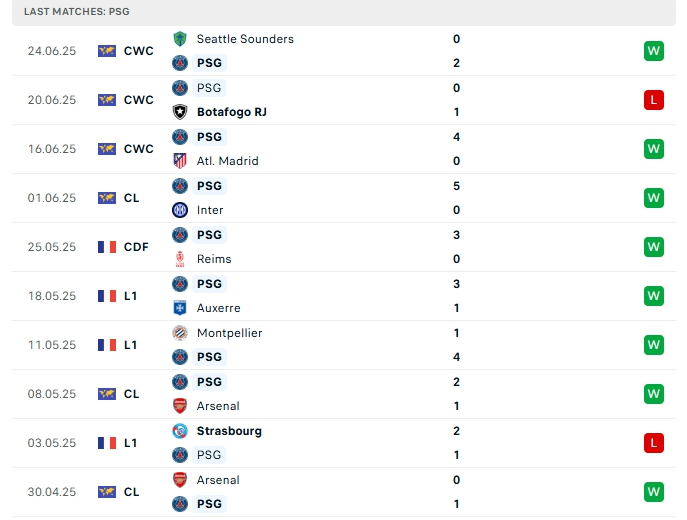This screenshot has width=687, height=520.
Task: Click the Reims team crest
Action: point(180,259)
